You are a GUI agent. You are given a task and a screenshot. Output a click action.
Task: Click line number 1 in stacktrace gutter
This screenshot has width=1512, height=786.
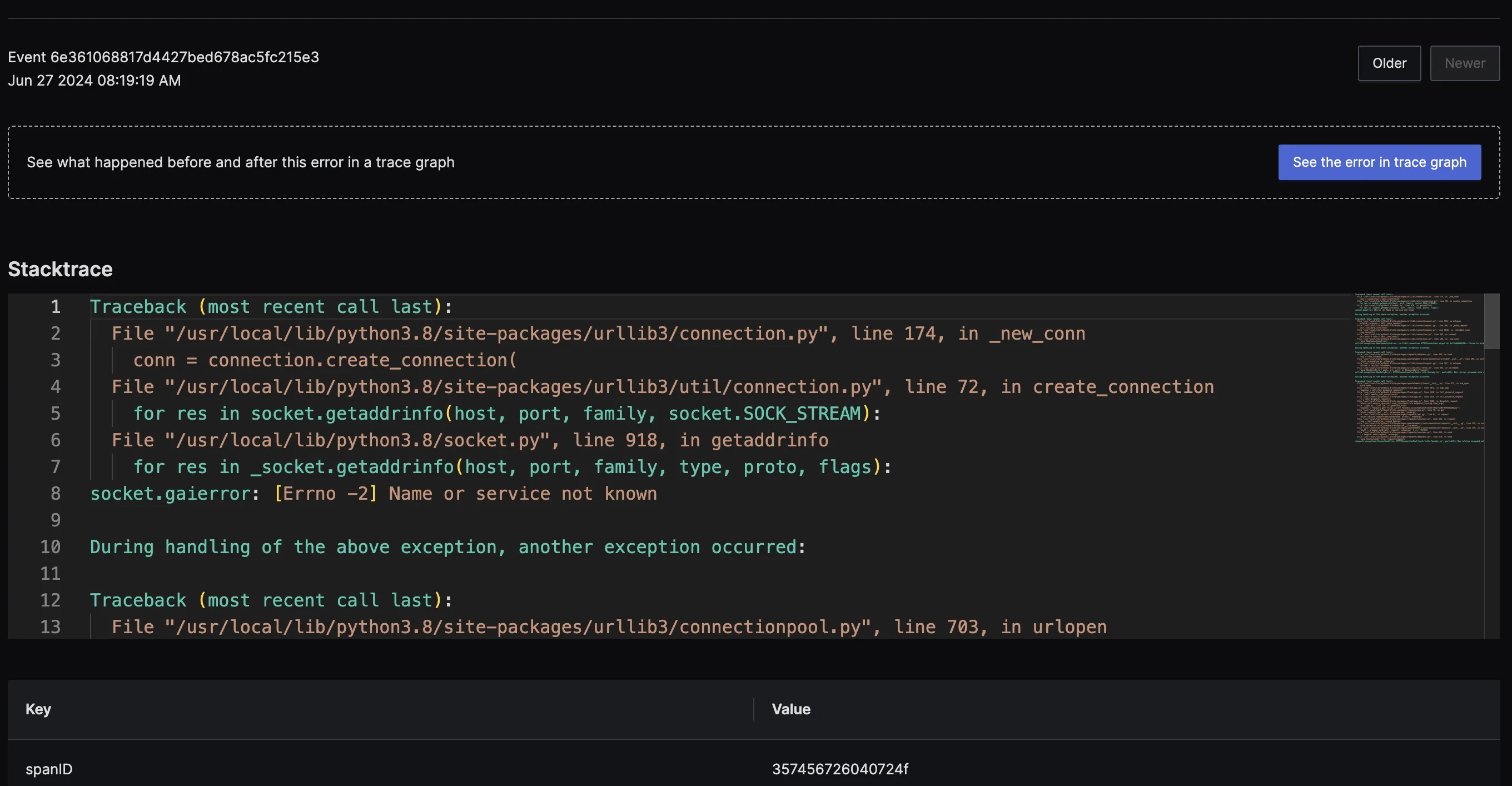tap(56, 306)
